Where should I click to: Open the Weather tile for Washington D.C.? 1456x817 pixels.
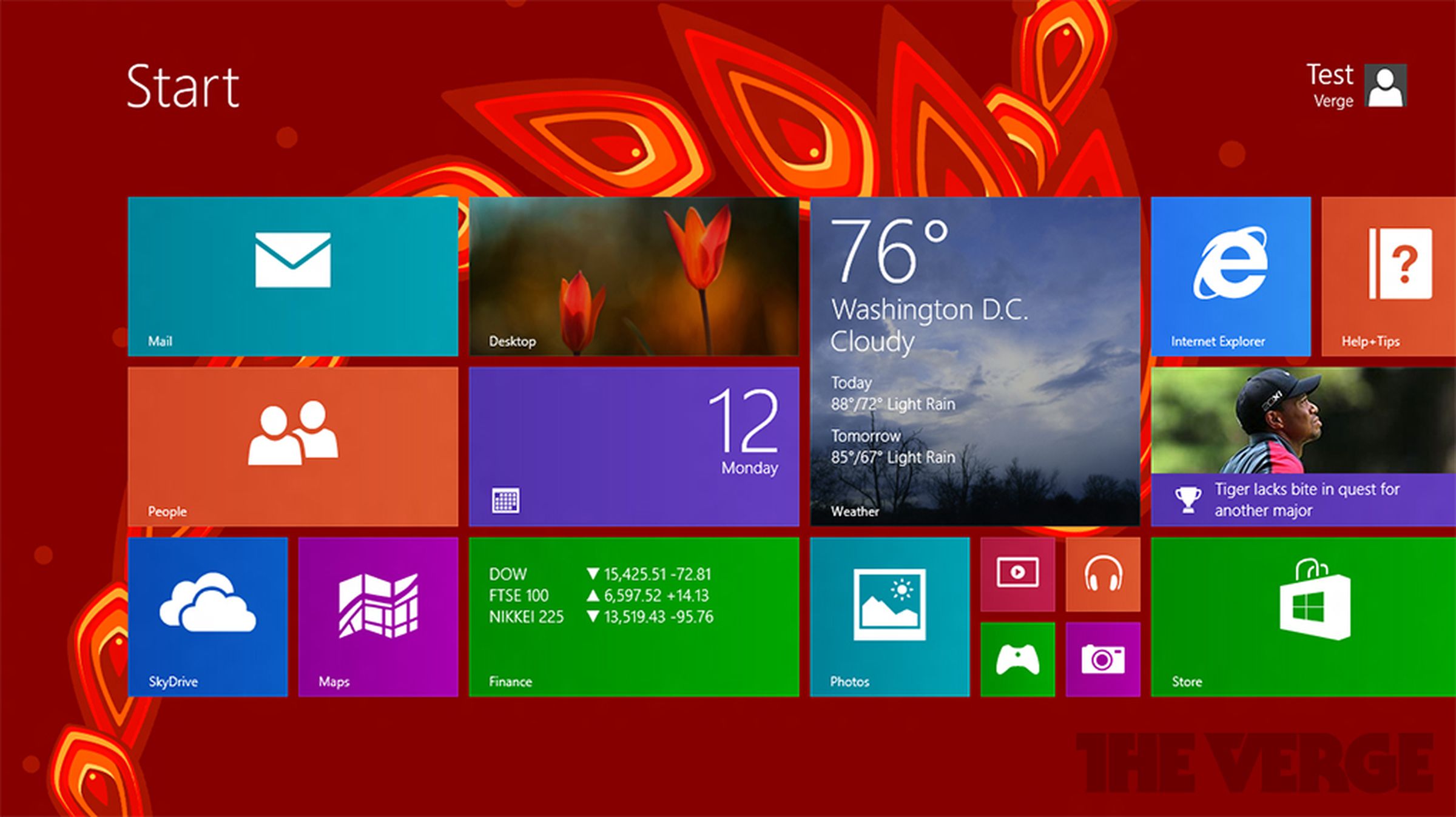(975, 361)
